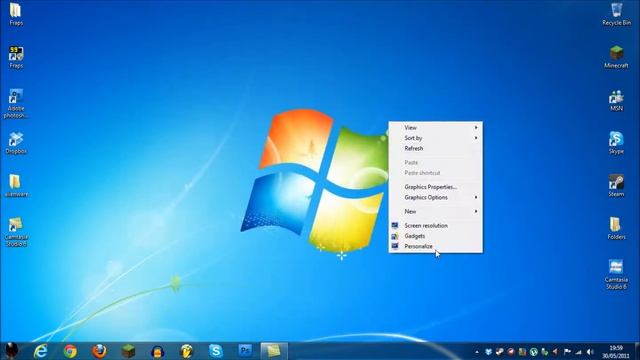Choose Screen resolution from context menu
This screenshot has width=640, height=360.
click(436, 226)
